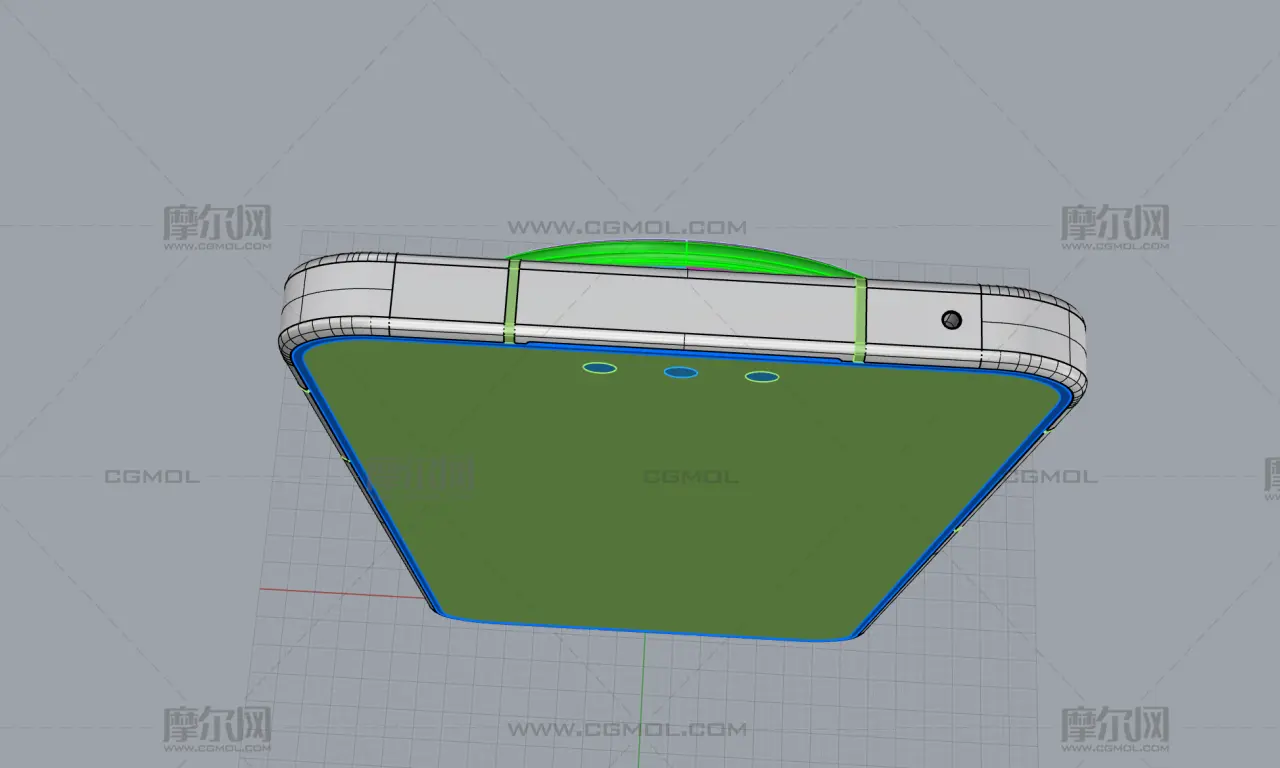
Task: Select the round dark port hole on the side frame
Action: 952,320
